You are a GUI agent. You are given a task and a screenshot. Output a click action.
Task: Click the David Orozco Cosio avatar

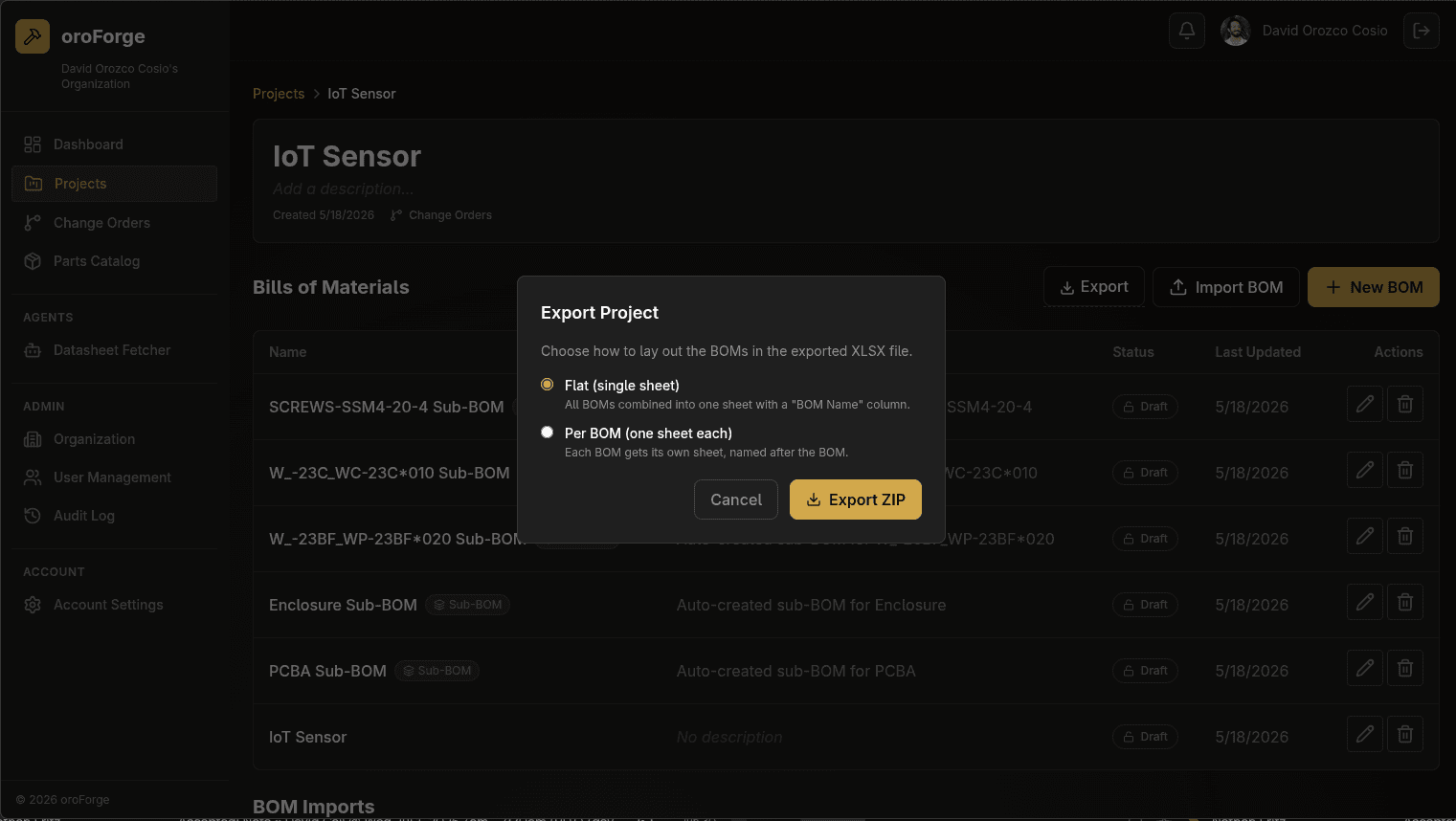click(x=1236, y=31)
